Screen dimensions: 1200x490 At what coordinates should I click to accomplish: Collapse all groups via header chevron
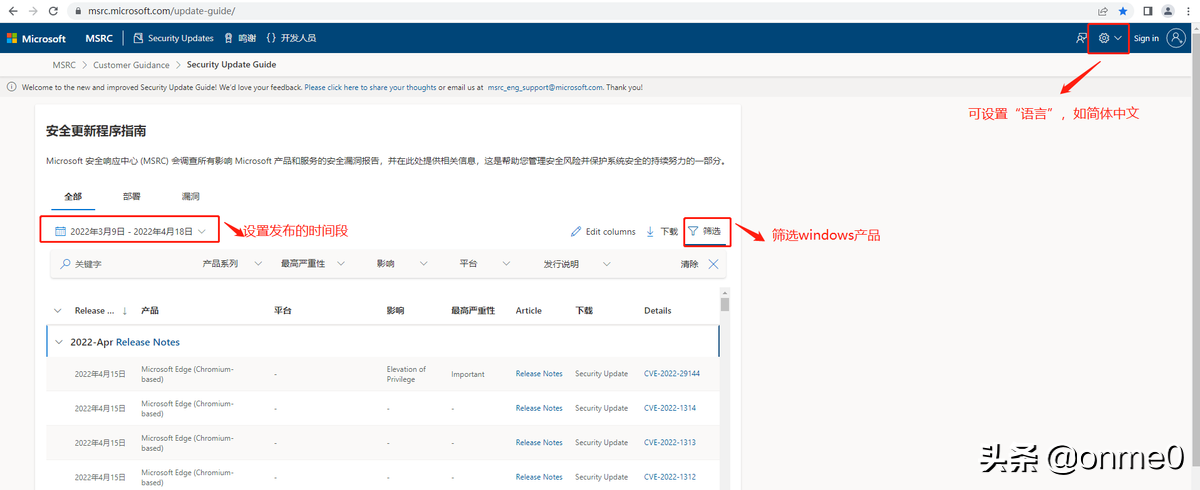click(57, 311)
